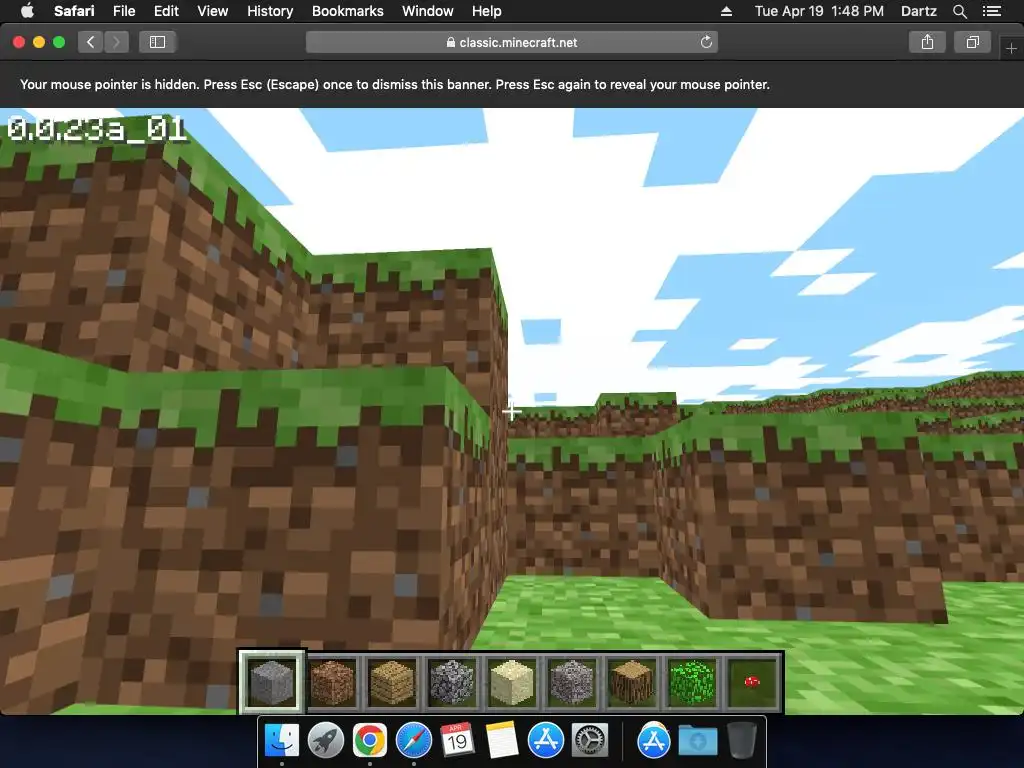Close the Safari window
The height and width of the screenshot is (768, 1024).
click(19, 42)
